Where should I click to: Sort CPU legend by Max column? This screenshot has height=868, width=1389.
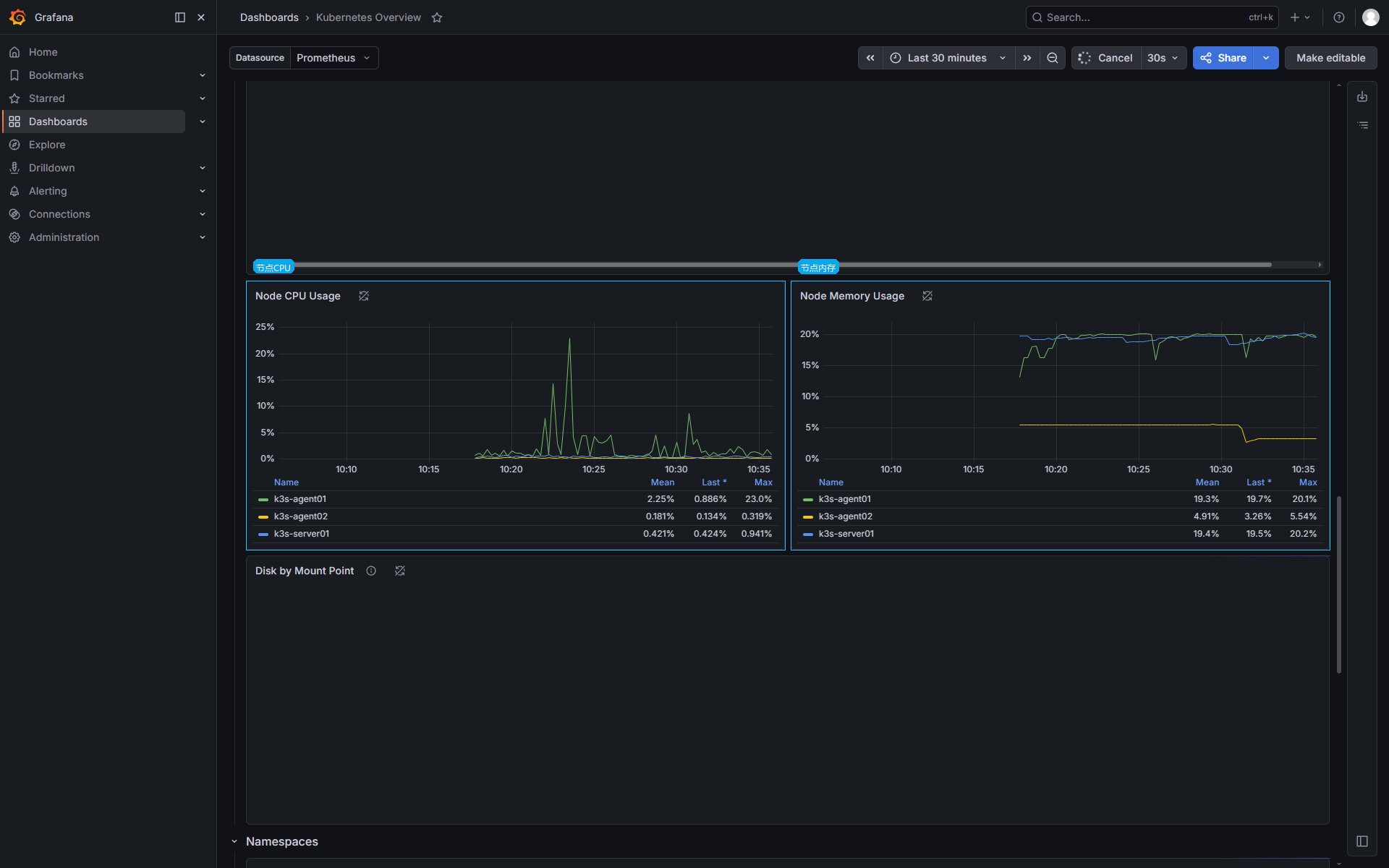(x=763, y=482)
